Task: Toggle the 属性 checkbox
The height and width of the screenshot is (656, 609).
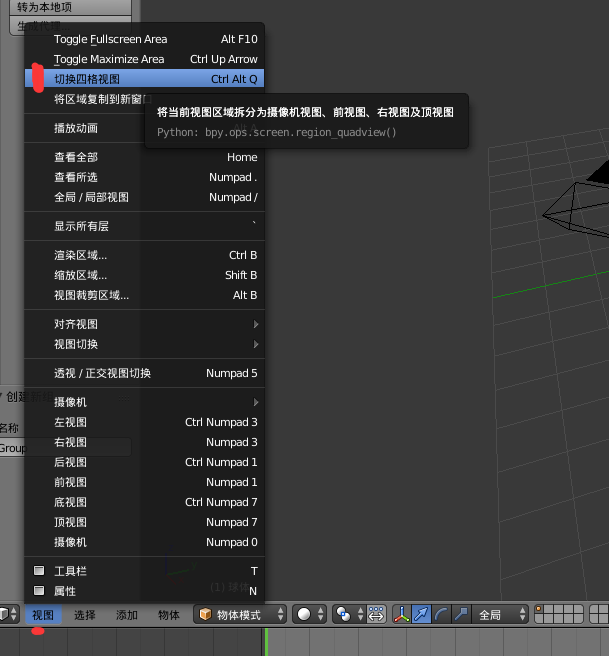Action: pyautogui.click(x=39, y=590)
